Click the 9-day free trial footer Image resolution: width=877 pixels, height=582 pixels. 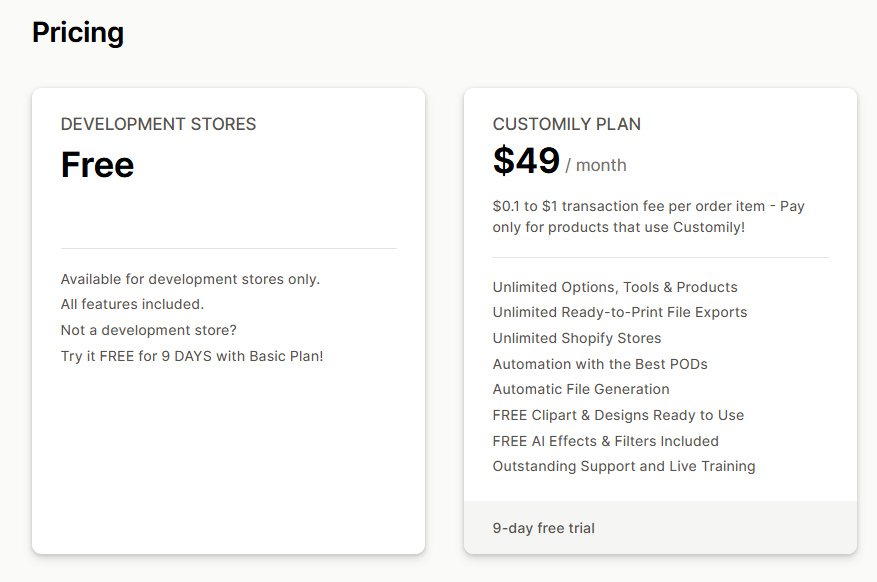tap(543, 527)
